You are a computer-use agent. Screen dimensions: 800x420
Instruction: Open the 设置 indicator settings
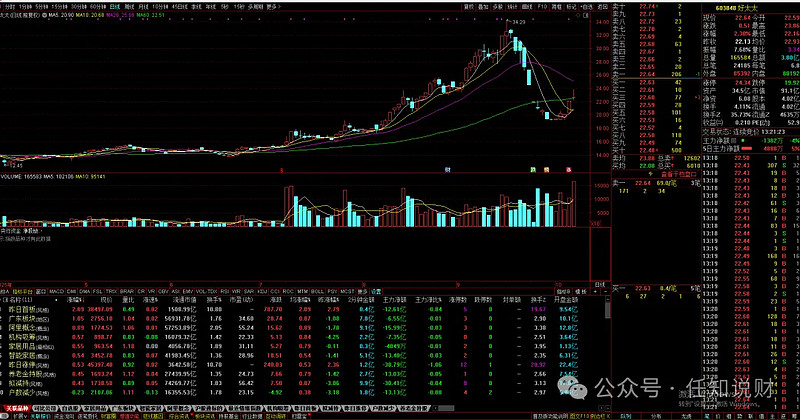click(376, 291)
